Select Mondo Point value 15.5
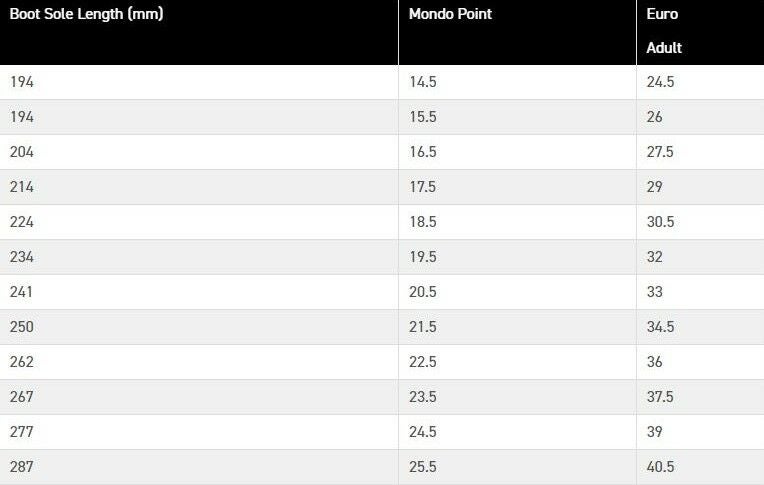 (422, 117)
